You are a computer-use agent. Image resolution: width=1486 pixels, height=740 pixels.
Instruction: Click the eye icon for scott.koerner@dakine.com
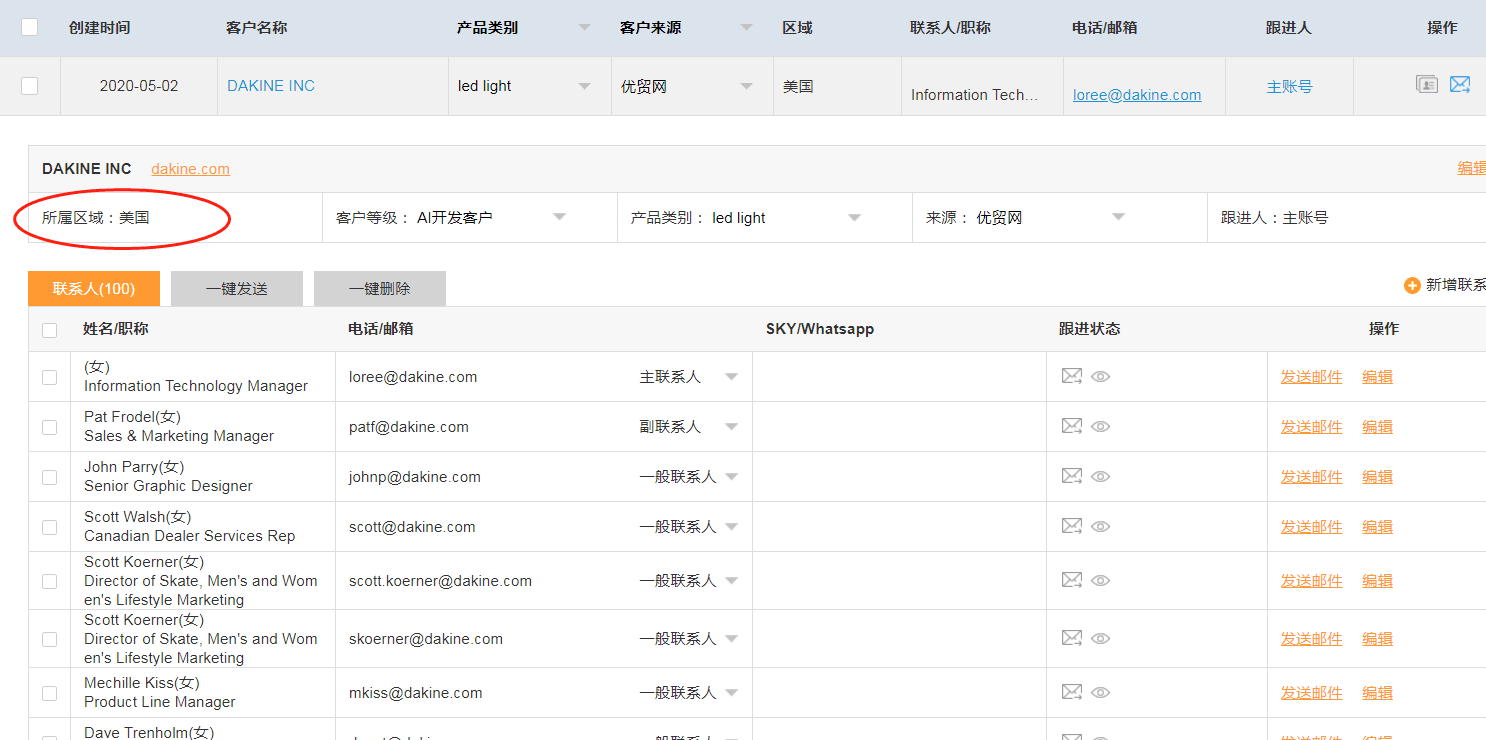1101,581
